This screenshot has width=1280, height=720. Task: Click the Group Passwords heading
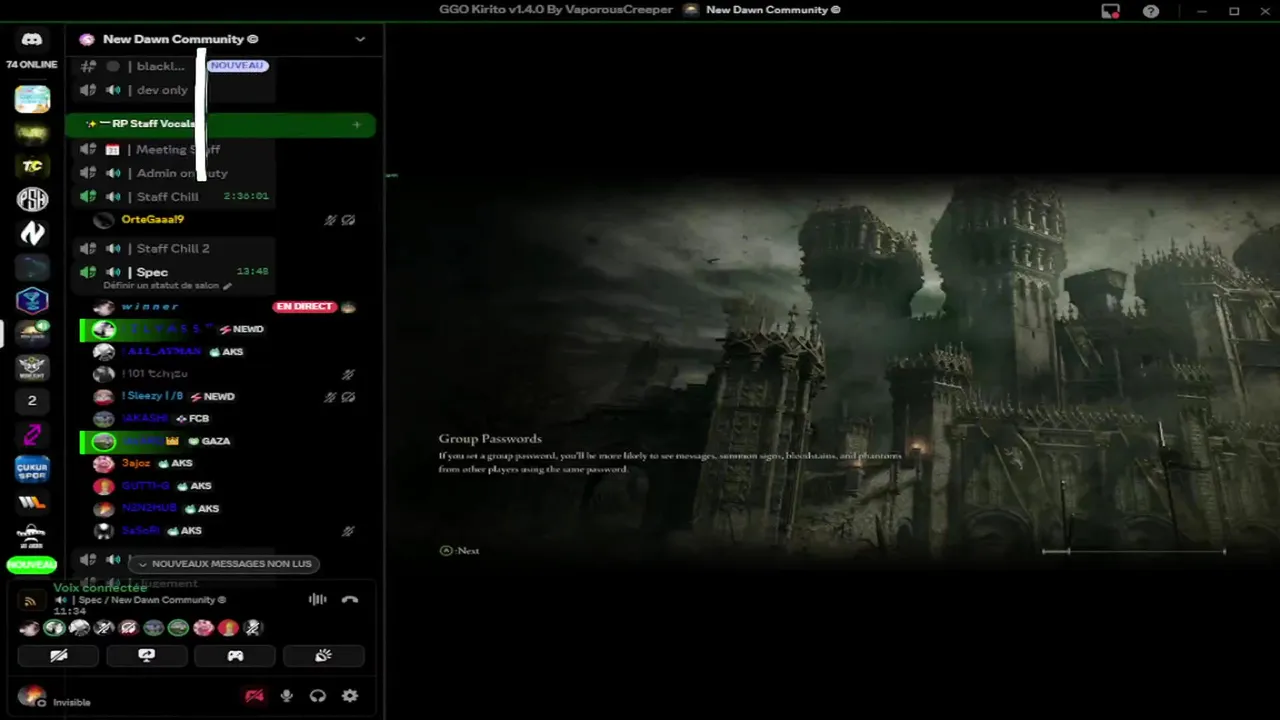(x=490, y=439)
